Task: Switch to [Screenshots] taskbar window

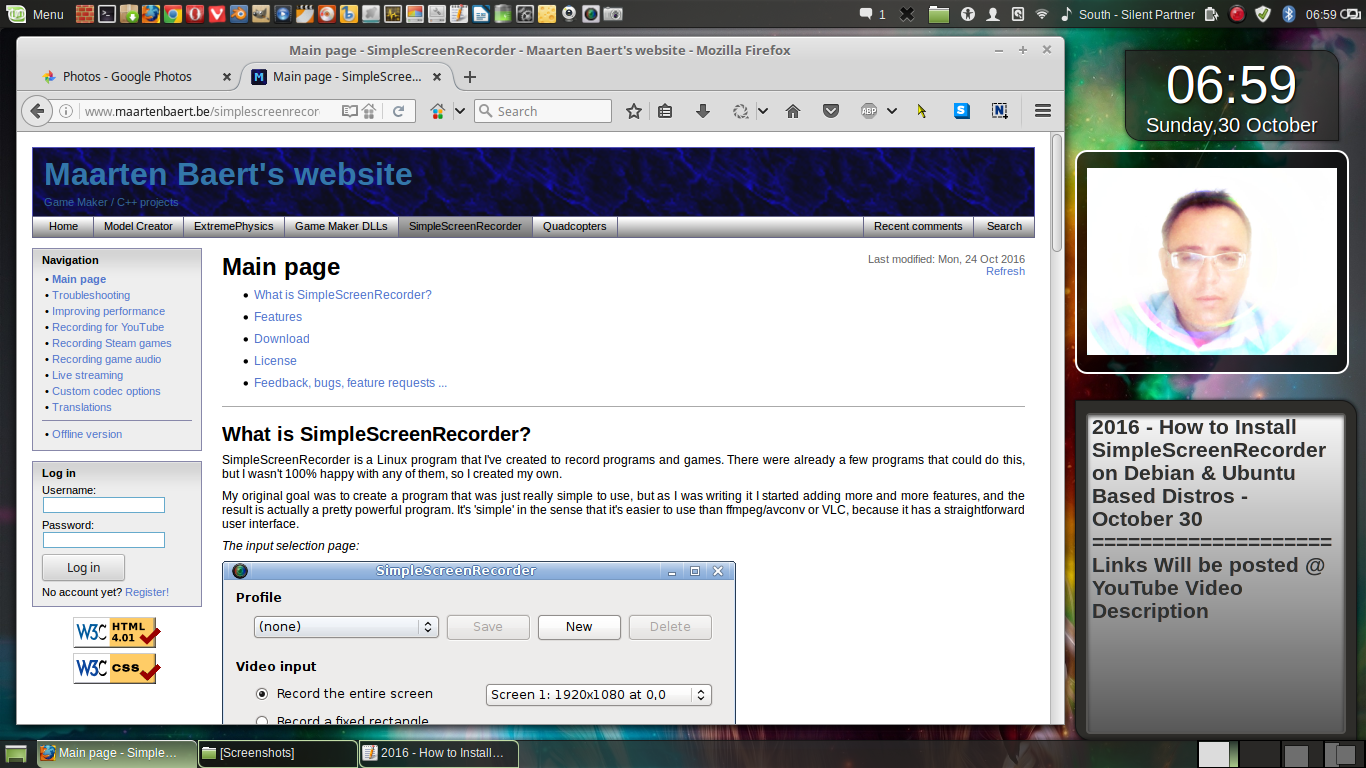Action: (277, 753)
